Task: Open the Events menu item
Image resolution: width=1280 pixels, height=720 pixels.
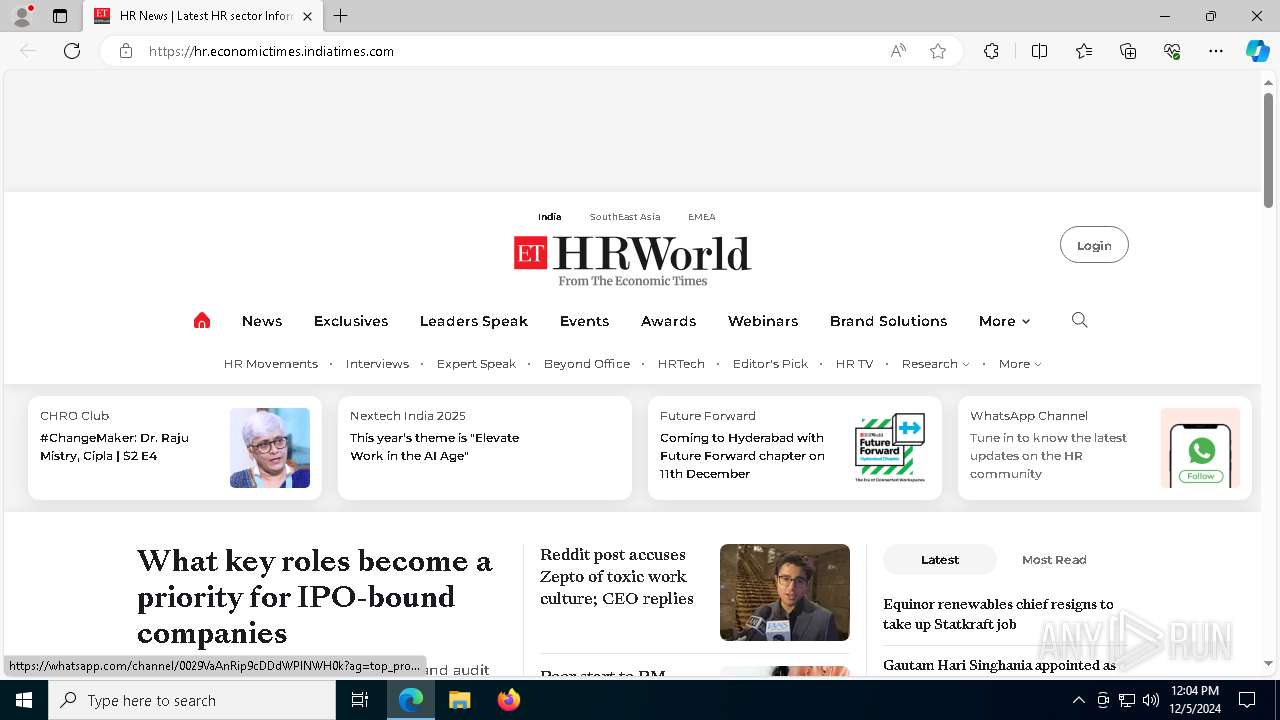Action: (584, 321)
